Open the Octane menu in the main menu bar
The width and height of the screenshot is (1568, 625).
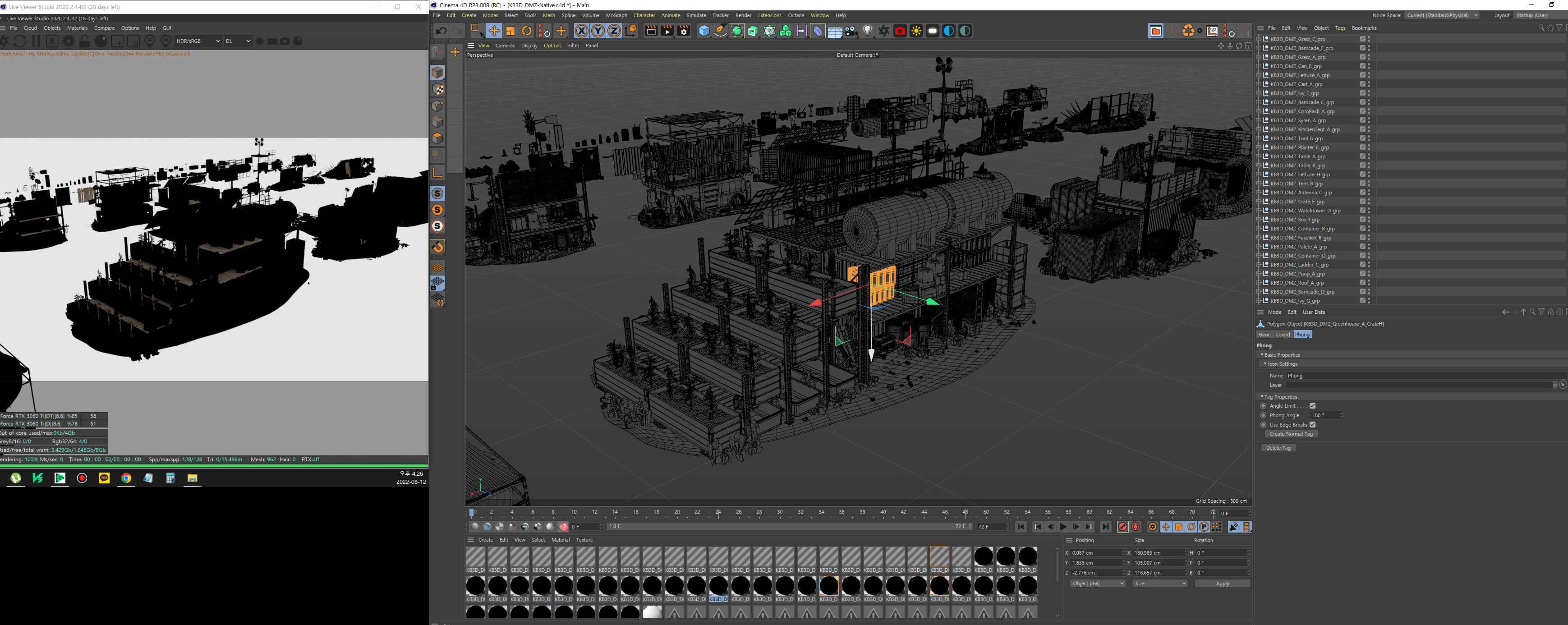point(795,16)
